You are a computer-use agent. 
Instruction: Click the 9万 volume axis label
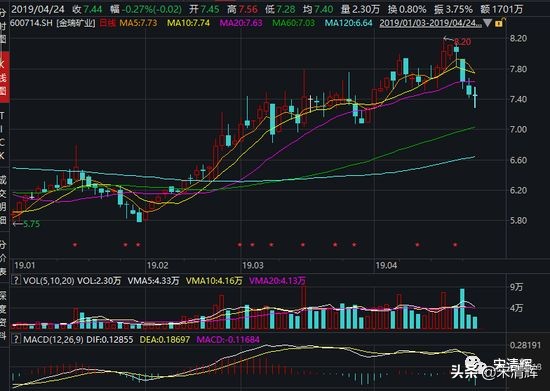coord(516,287)
